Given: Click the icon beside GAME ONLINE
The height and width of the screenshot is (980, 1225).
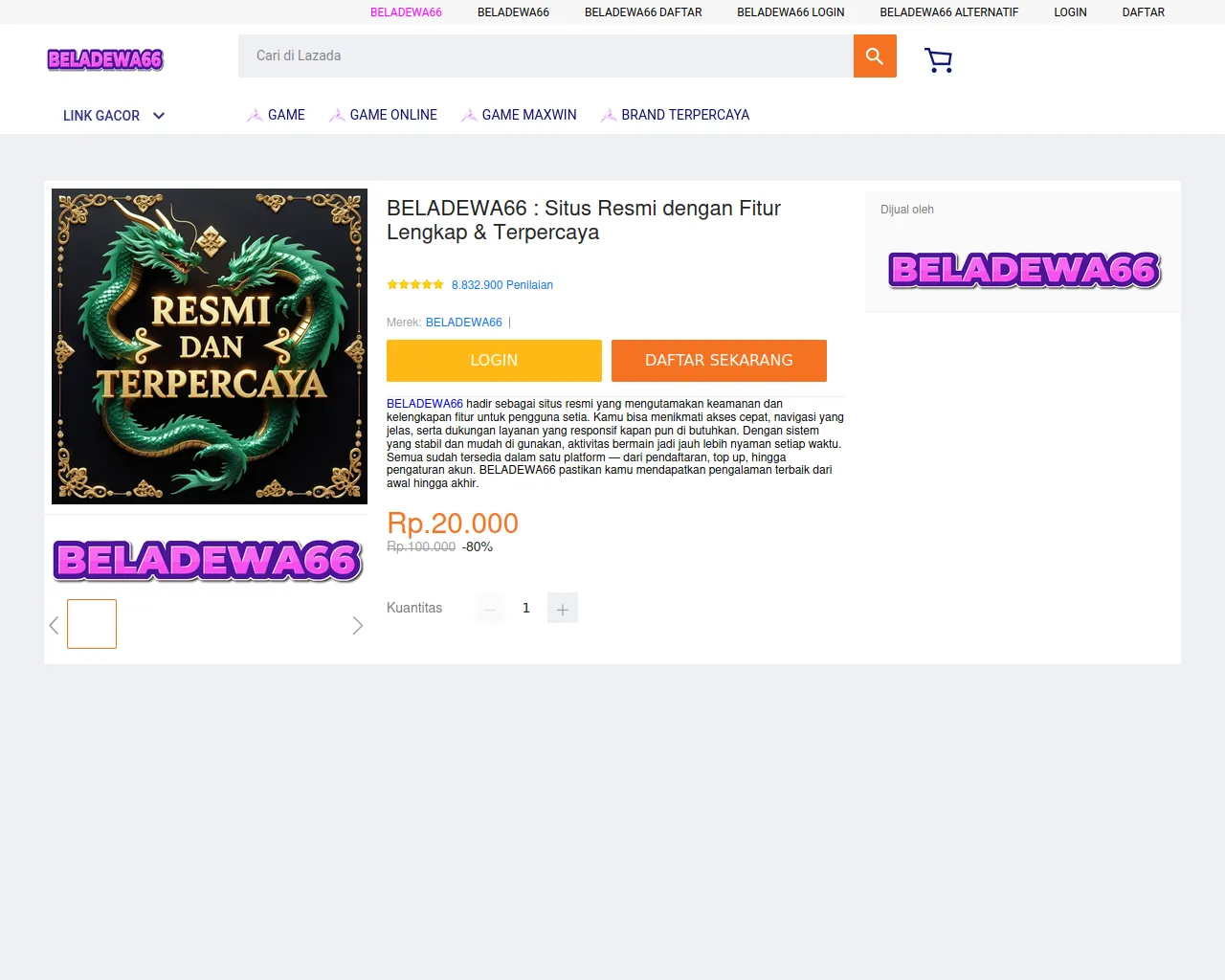Looking at the screenshot, I should click(337, 115).
